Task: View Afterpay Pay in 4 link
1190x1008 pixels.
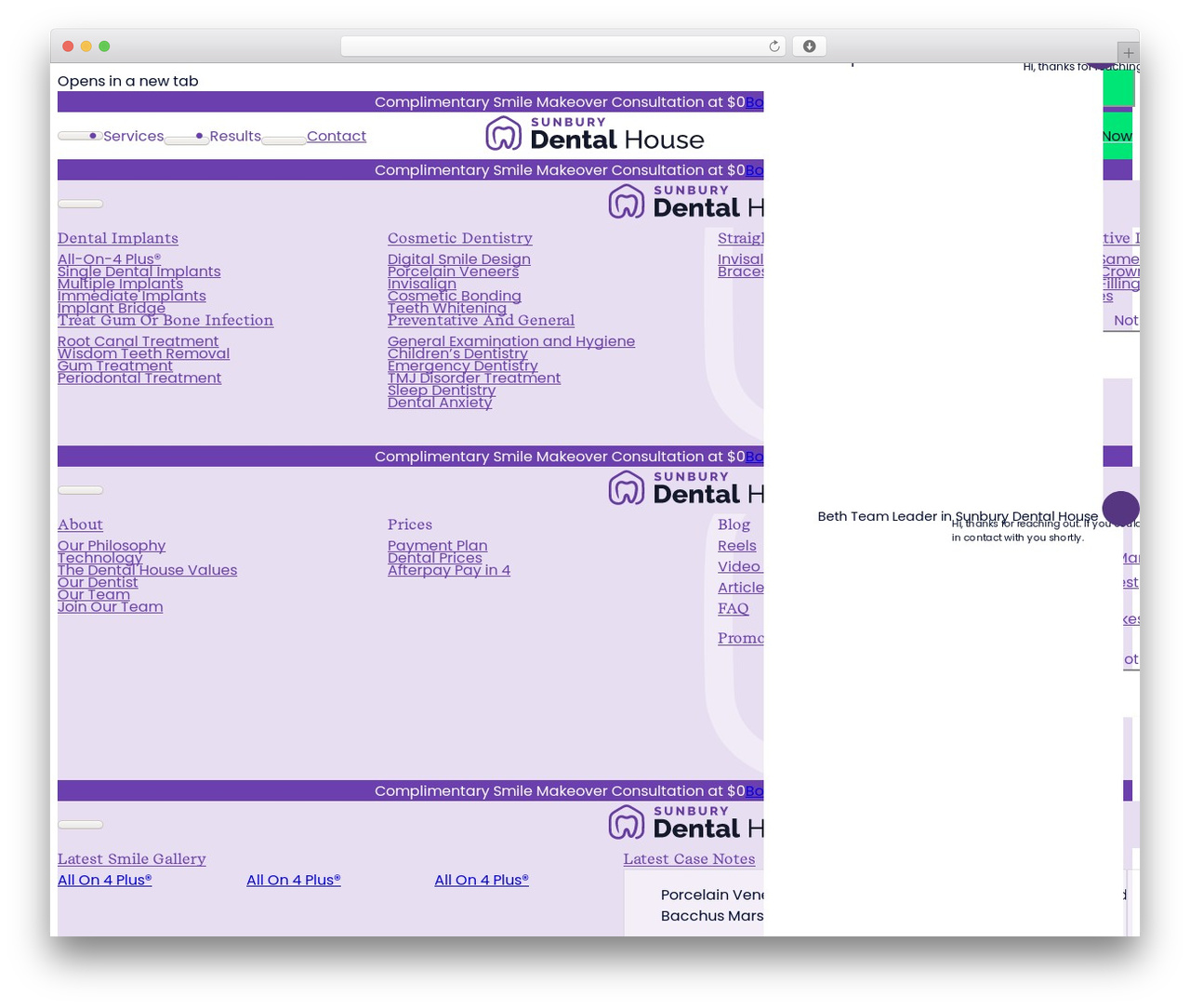Action: pos(449,570)
